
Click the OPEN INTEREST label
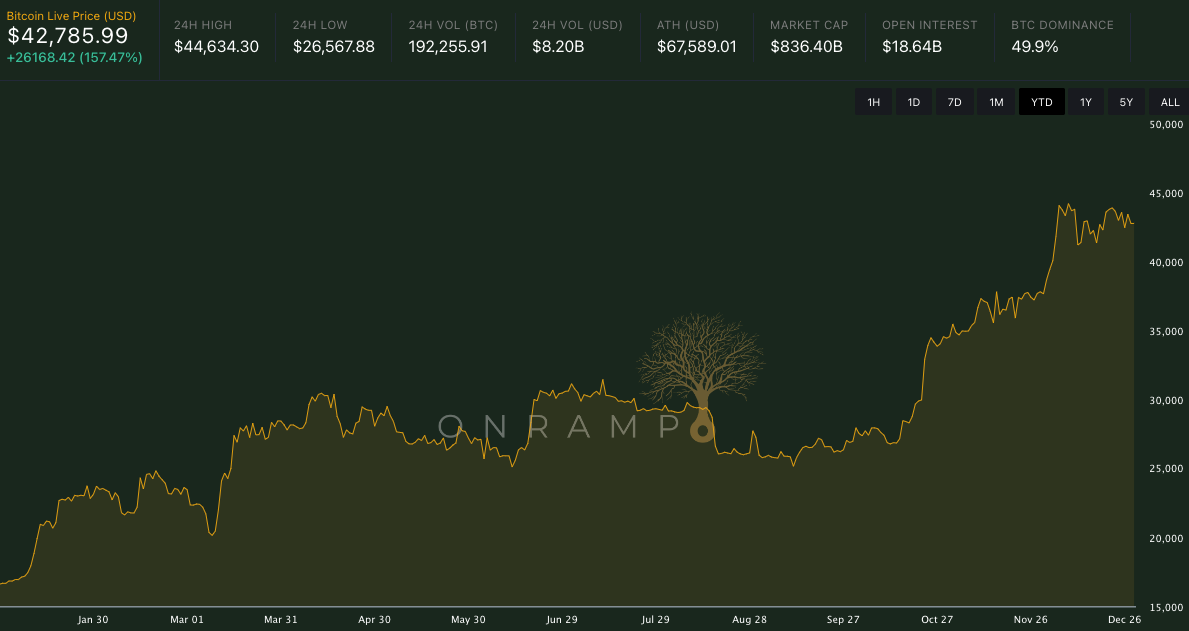click(x=930, y=25)
